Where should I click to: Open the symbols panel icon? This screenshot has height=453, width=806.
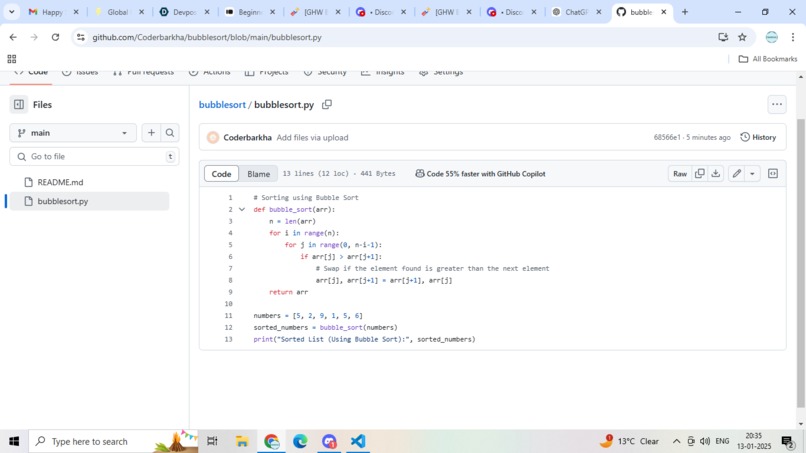[773, 173]
